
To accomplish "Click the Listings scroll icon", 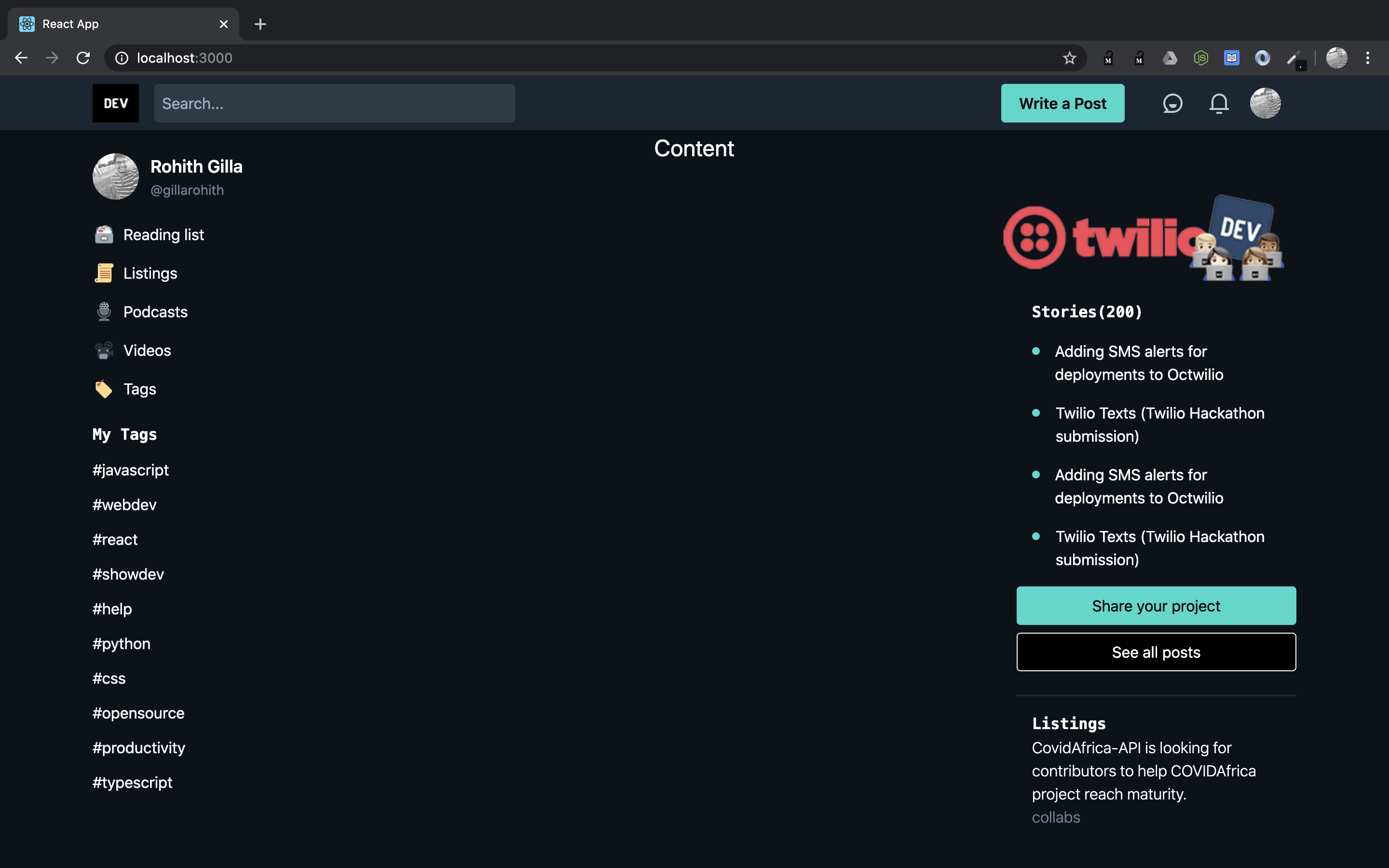I will coord(104,273).
